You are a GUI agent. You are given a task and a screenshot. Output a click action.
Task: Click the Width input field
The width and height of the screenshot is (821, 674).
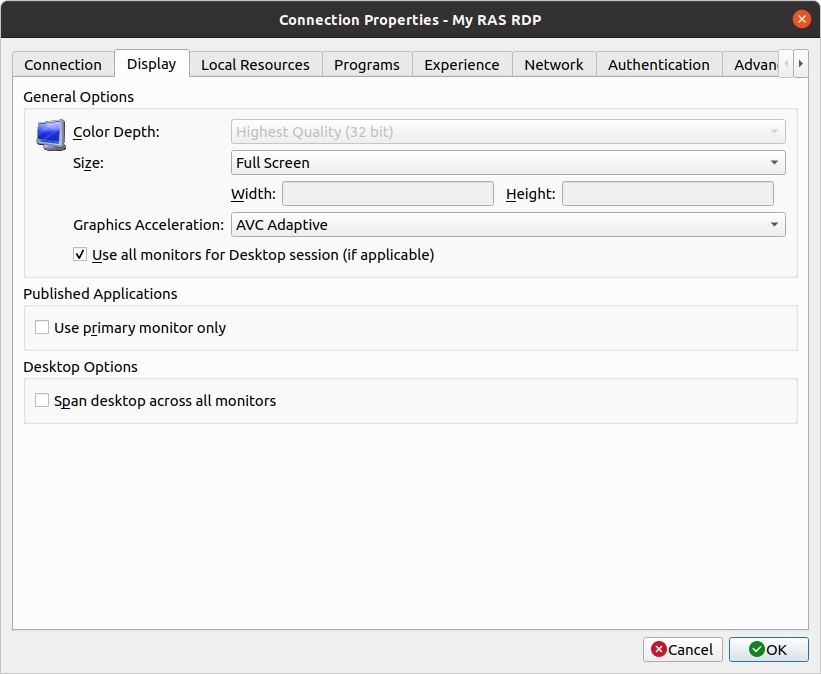pos(388,194)
